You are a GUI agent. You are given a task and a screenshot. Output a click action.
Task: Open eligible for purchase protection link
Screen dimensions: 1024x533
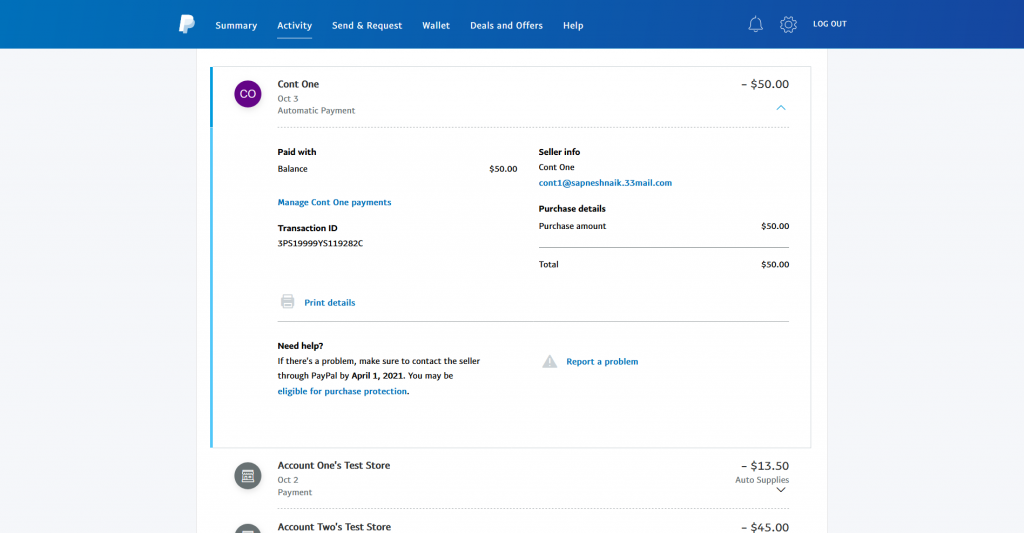coord(342,391)
